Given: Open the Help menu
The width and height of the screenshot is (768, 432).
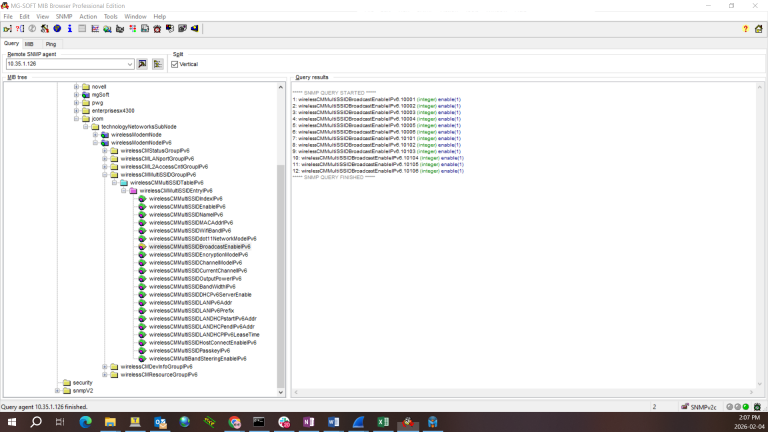Looking at the screenshot, I should click(160, 16).
